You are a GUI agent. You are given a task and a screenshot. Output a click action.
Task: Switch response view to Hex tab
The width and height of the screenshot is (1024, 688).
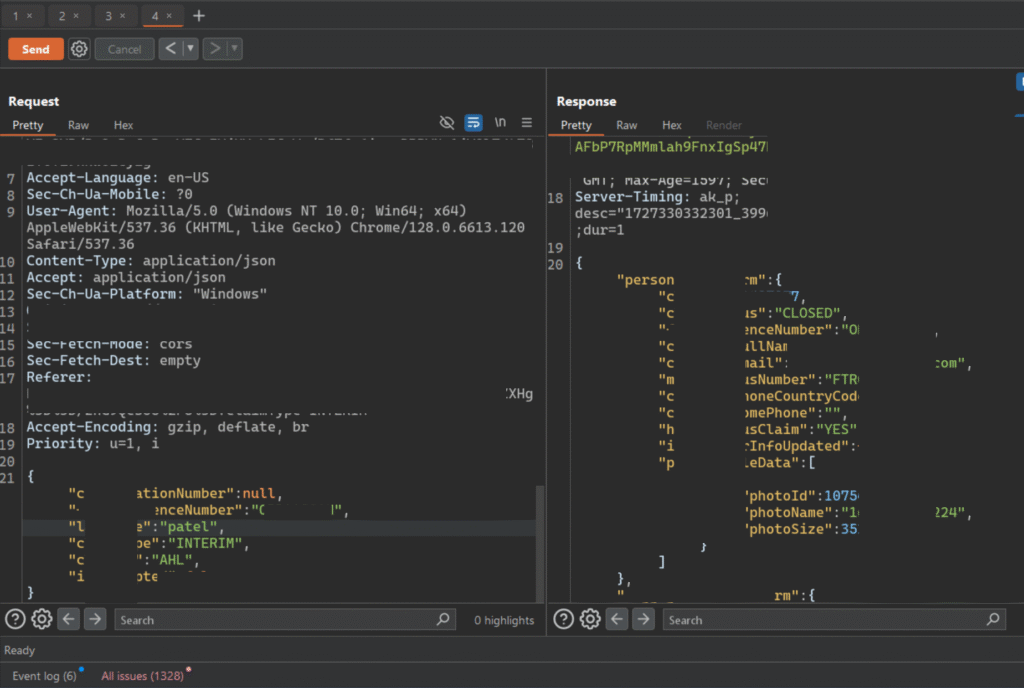pyautogui.click(x=672, y=125)
